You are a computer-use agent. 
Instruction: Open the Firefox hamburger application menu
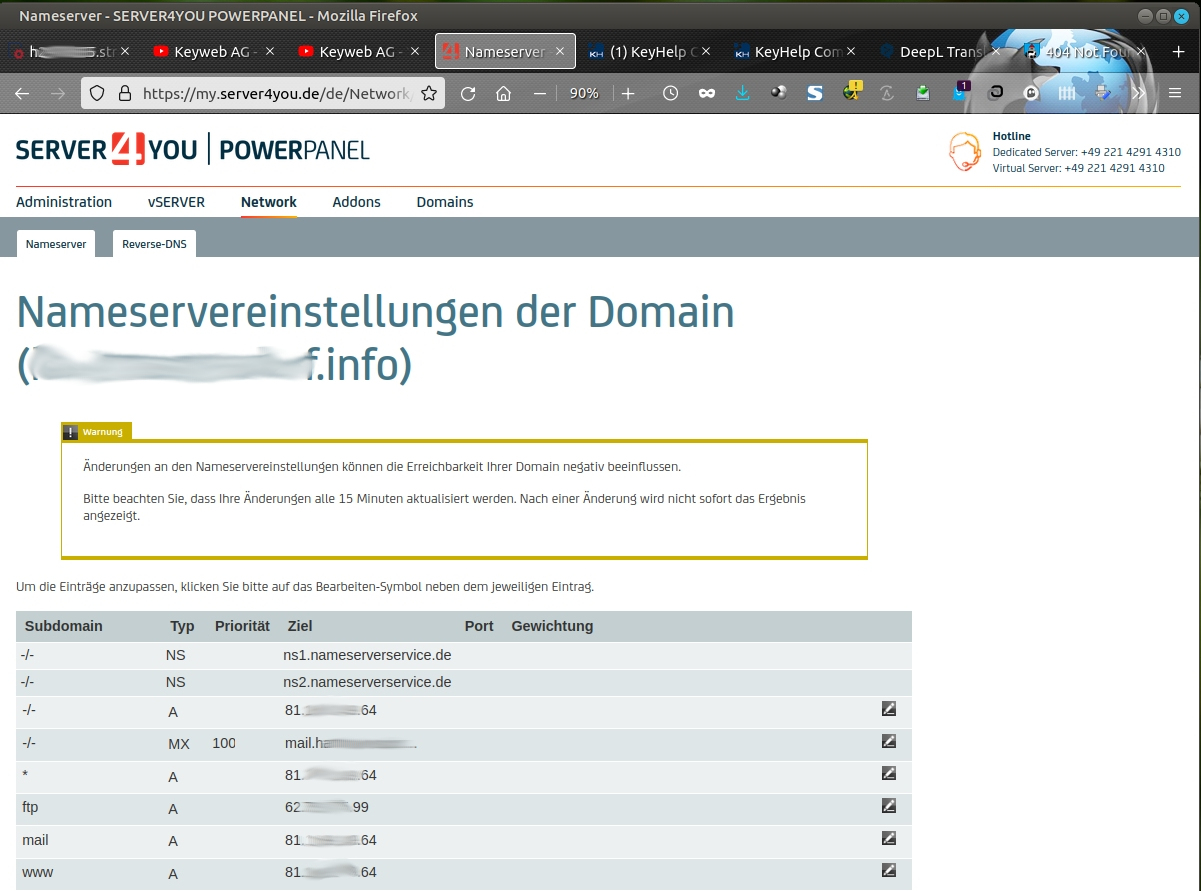(1175, 93)
